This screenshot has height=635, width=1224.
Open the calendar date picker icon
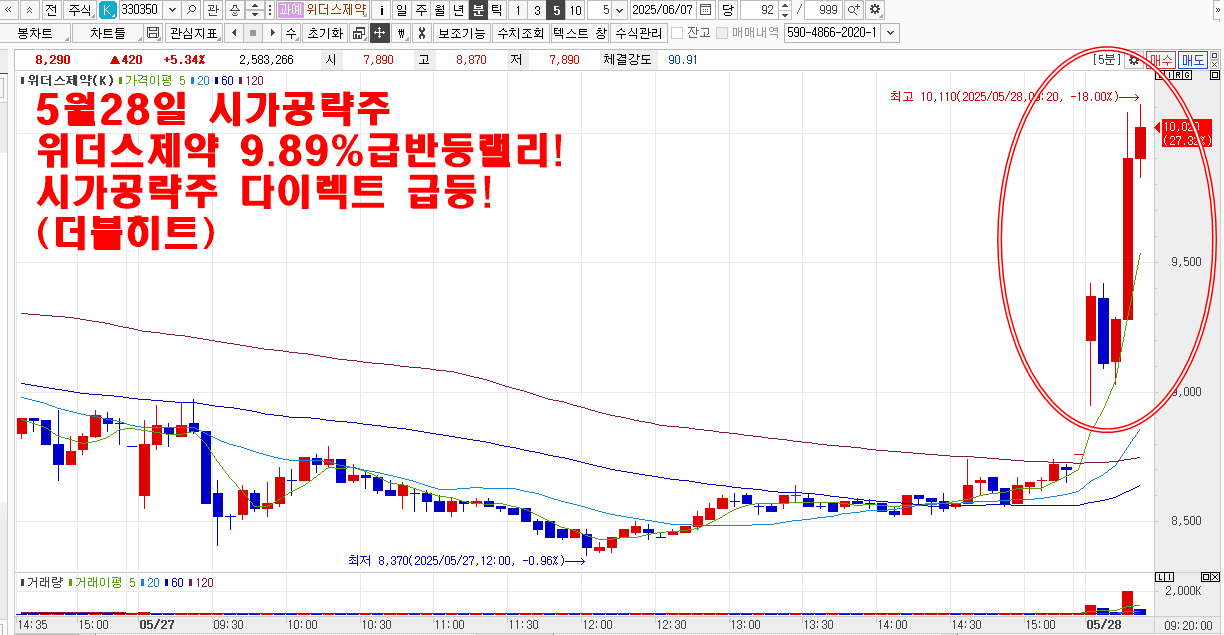coord(705,10)
